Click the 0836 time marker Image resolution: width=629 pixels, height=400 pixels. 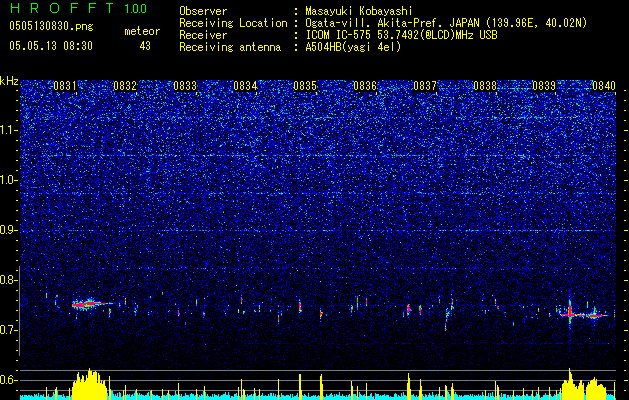(365, 86)
